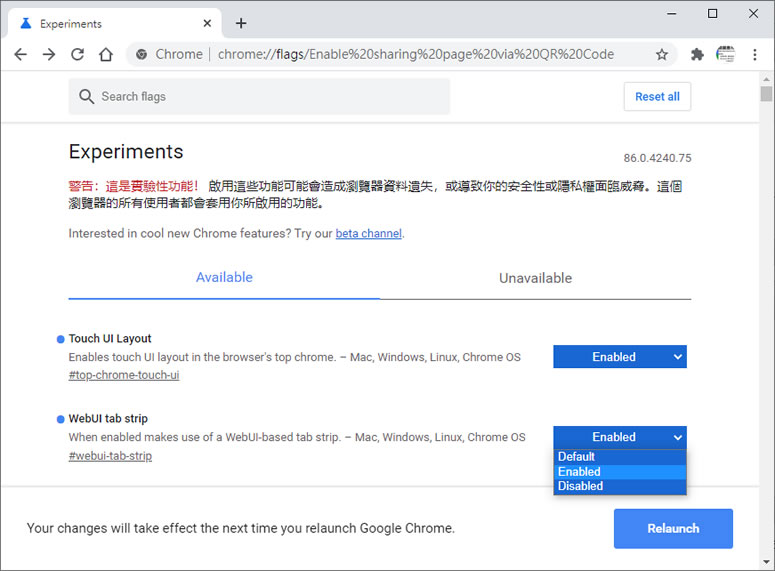Focus the Search flags input field
Viewport: 775px width, 571px height.
coord(259,96)
